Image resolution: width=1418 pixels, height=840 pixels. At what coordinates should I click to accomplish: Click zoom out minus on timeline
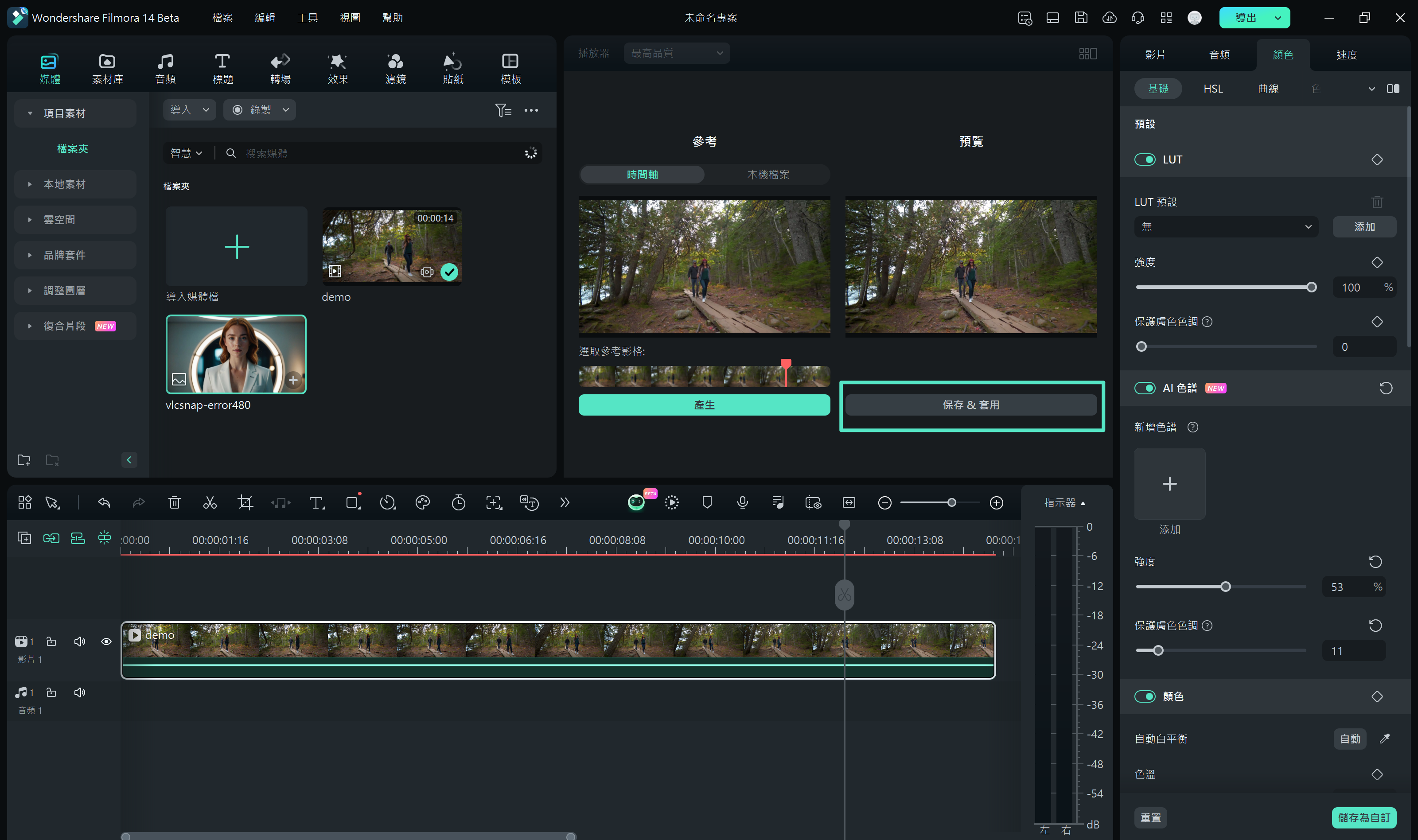885,503
